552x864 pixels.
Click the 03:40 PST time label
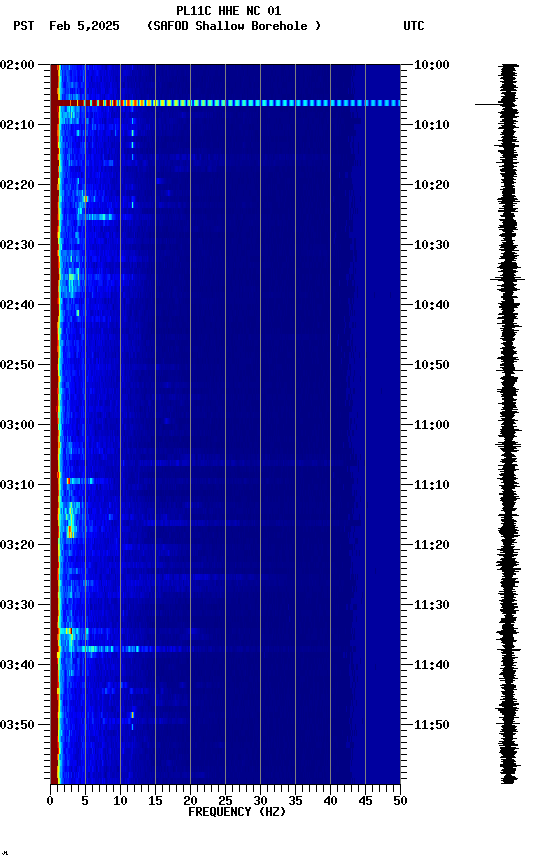(x=17, y=665)
